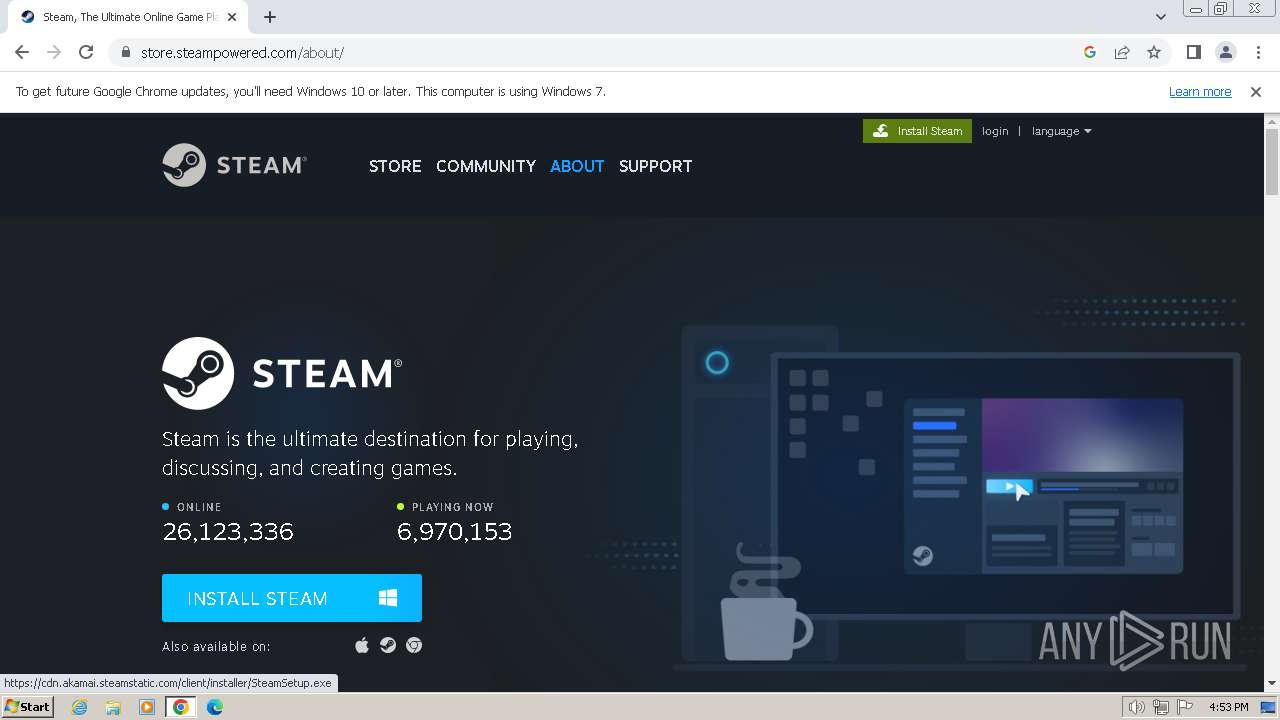Image resolution: width=1280 pixels, height=720 pixels.
Task: Share this page using the share icon
Action: (1122, 52)
